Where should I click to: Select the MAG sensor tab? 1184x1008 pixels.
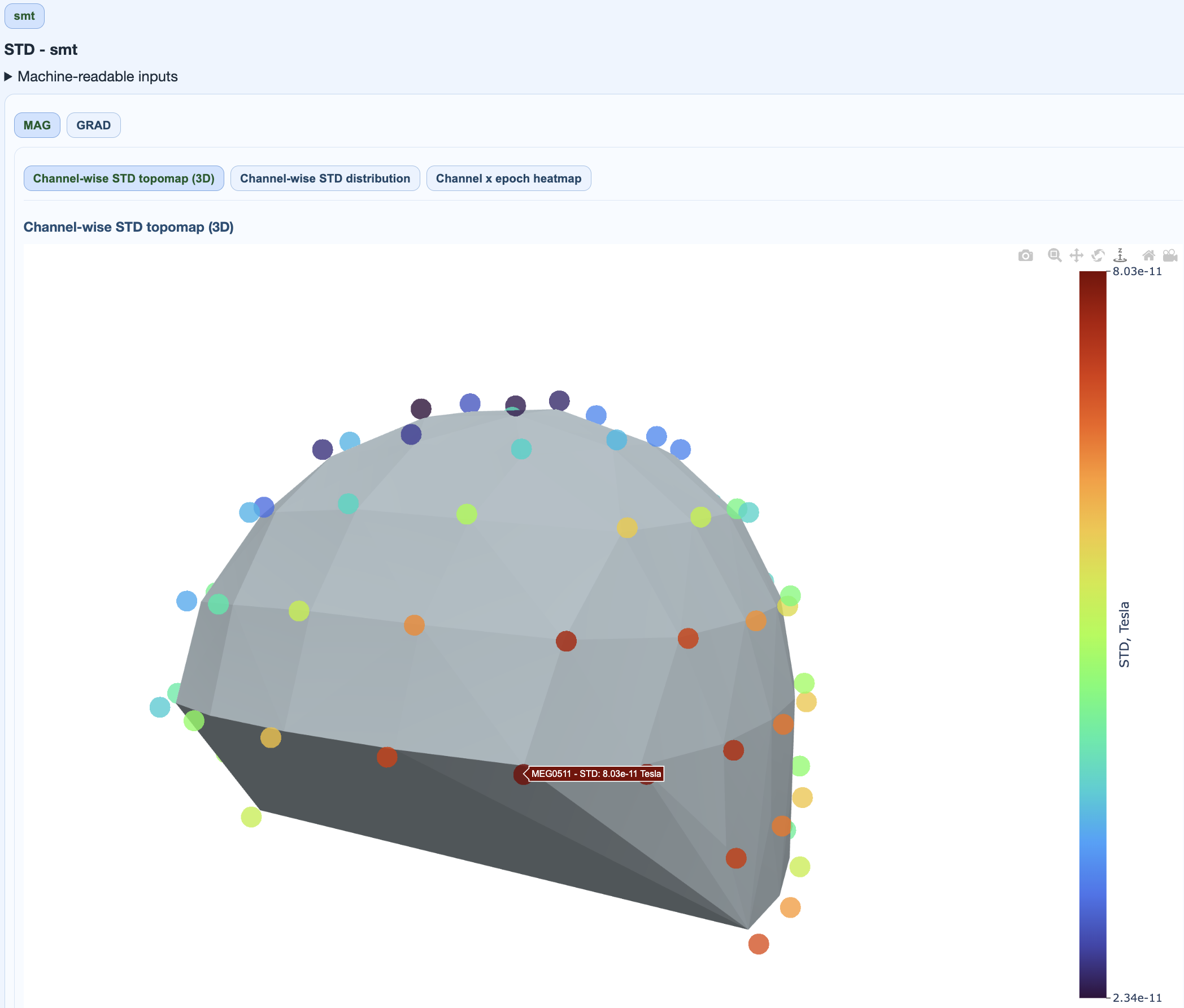point(37,125)
